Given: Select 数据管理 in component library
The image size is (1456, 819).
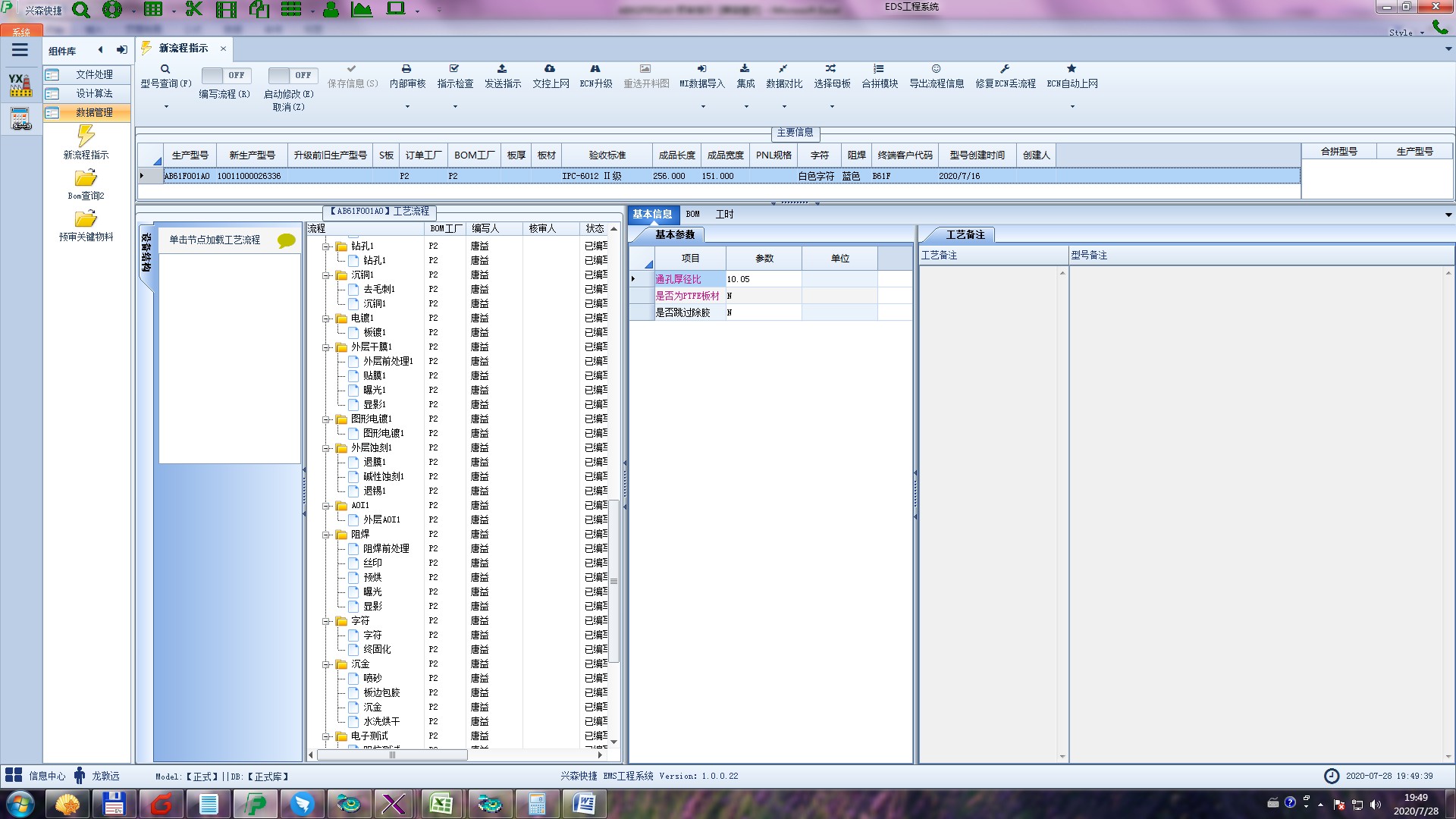Looking at the screenshot, I should tap(94, 112).
